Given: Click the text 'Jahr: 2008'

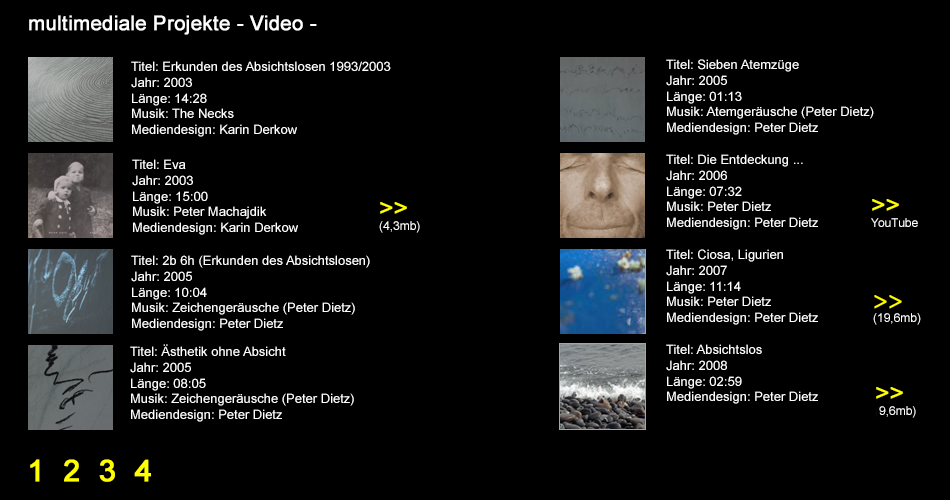Looking at the screenshot, I should tap(697, 365).
